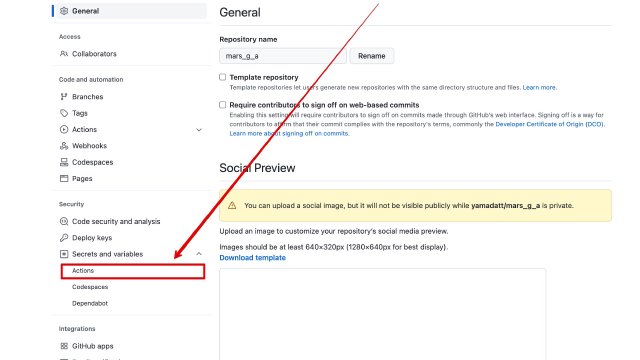
Task: Click the Tags icon
Action: tap(64, 113)
